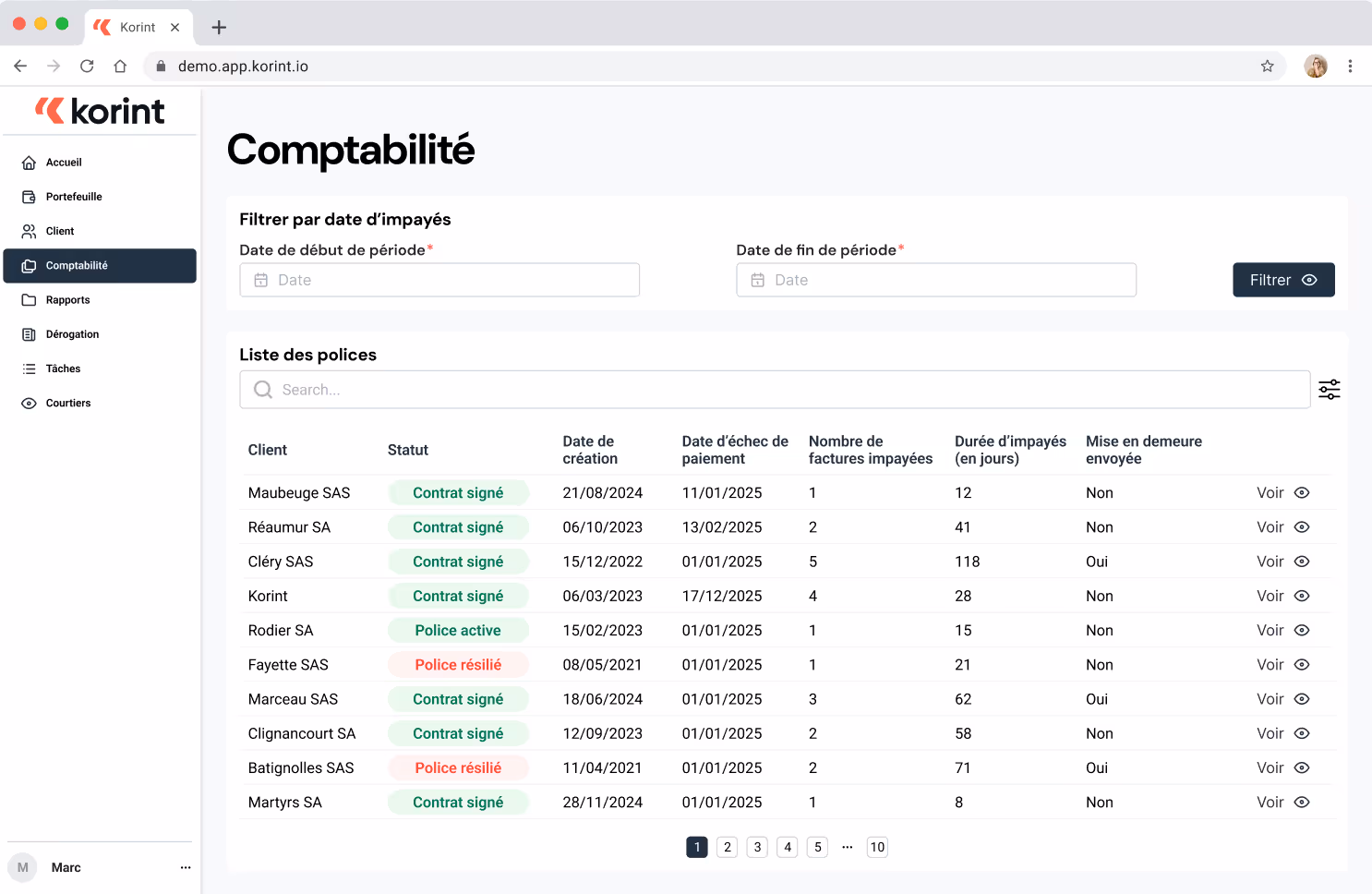Click the Courtiers eye icon
The image size is (1372, 894).
[29, 404]
